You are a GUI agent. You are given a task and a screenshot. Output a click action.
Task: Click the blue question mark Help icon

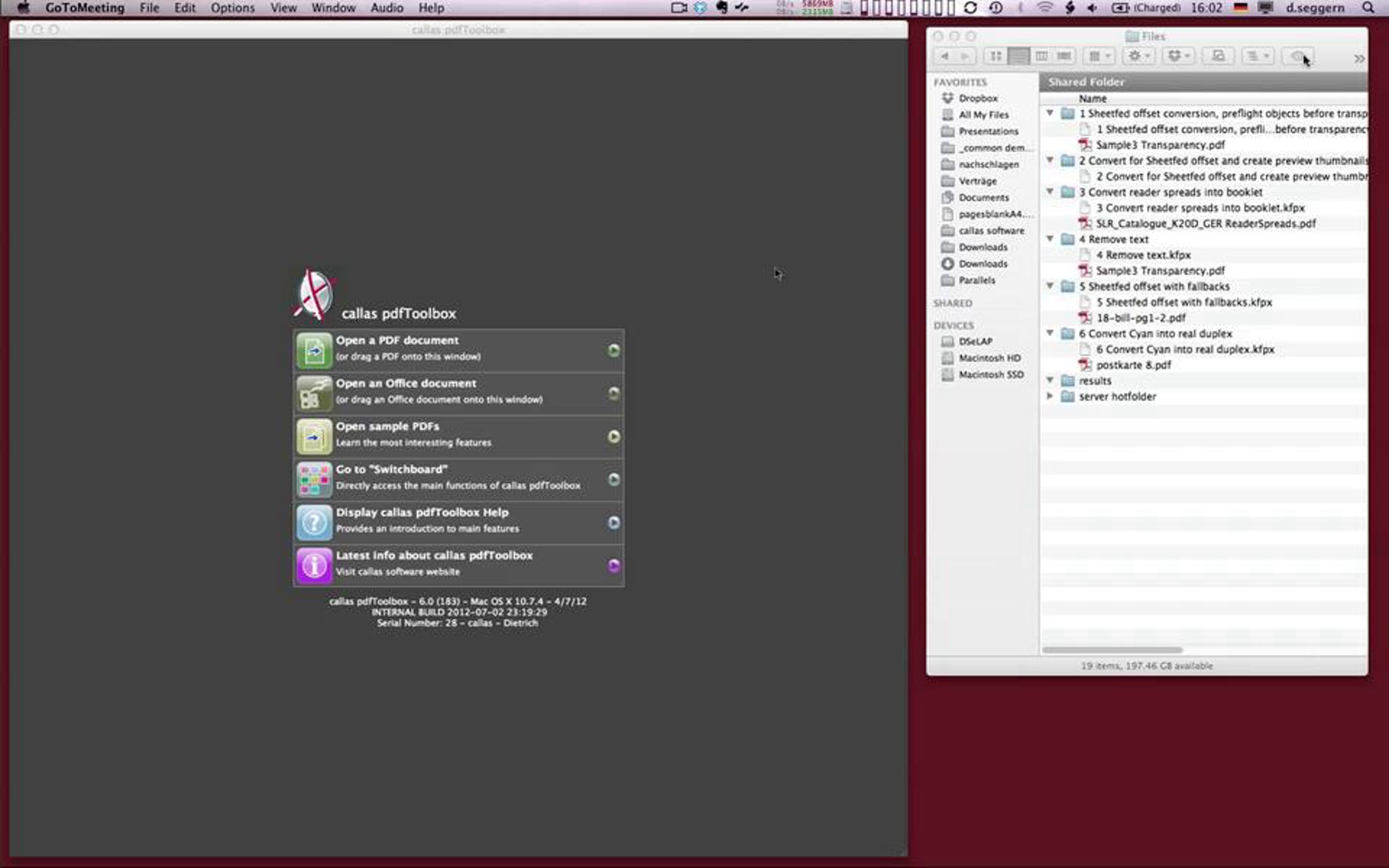[314, 523]
